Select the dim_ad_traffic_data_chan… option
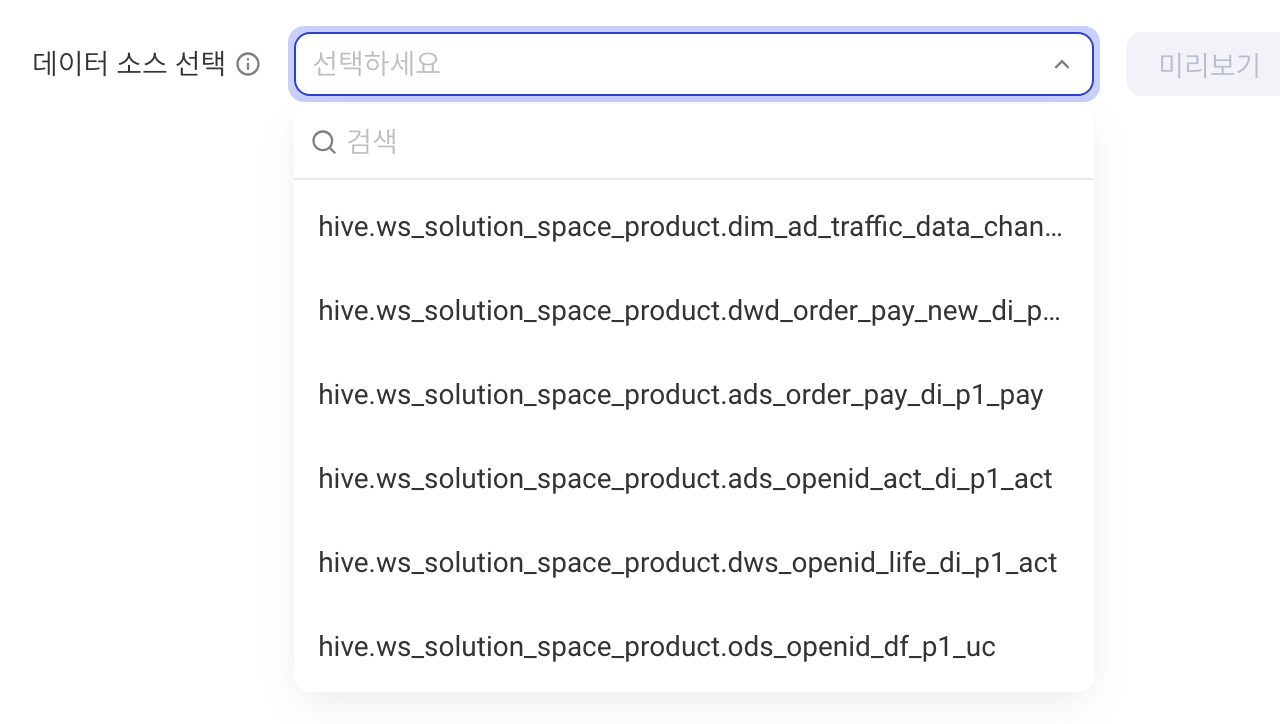Screen dimensions: 1280x724 694,227
